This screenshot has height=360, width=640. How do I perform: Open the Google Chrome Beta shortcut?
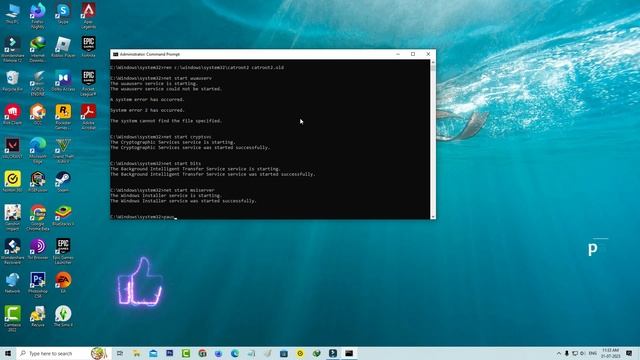pyautogui.click(x=38, y=218)
